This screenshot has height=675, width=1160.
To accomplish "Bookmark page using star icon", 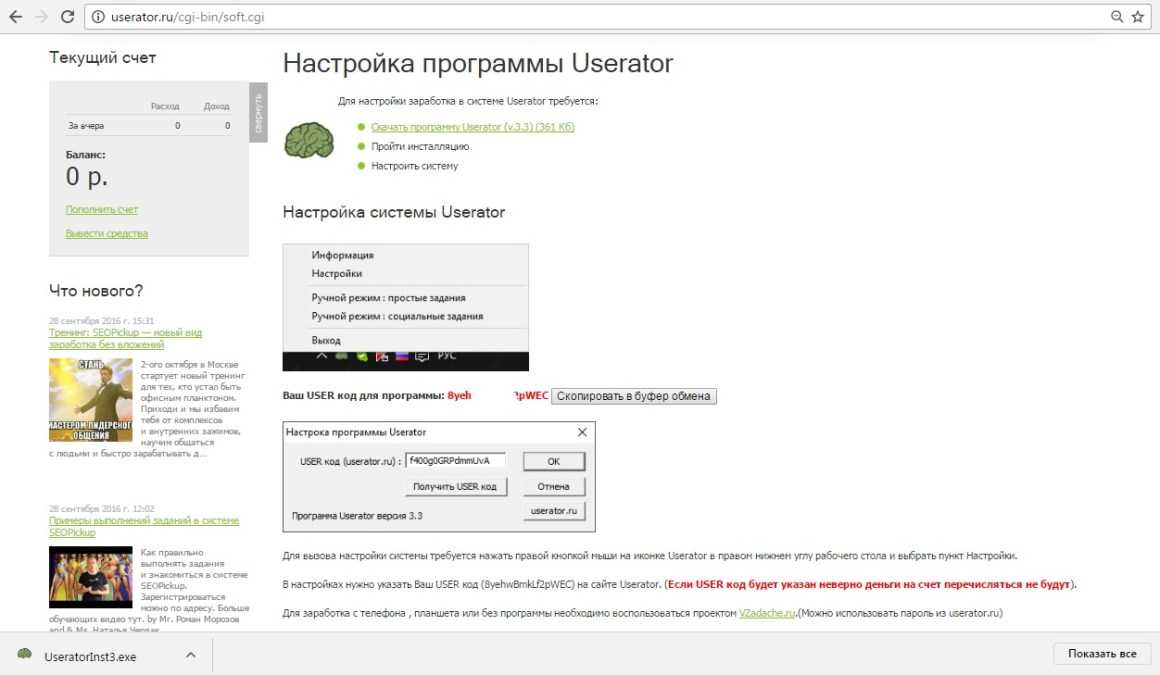I will pyautogui.click(x=1138, y=17).
